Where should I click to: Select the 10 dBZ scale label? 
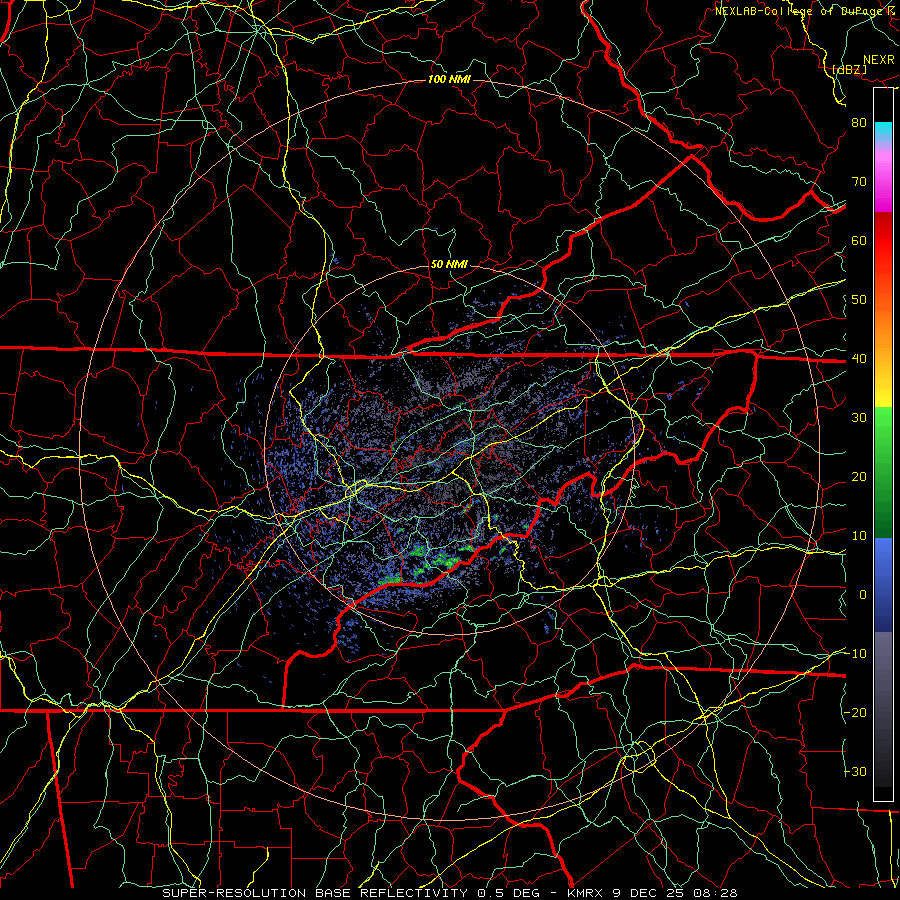(x=859, y=536)
